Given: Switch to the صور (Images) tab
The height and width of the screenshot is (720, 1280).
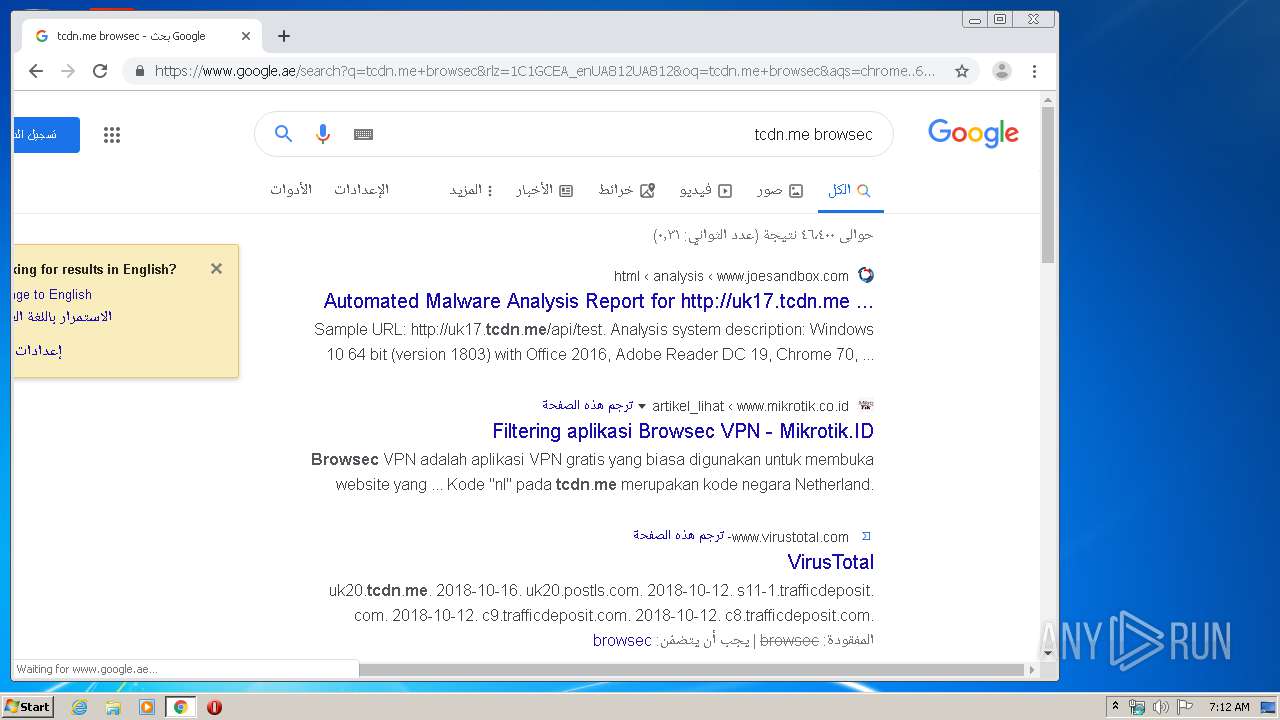Looking at the screenshot, I should (780, 190).
